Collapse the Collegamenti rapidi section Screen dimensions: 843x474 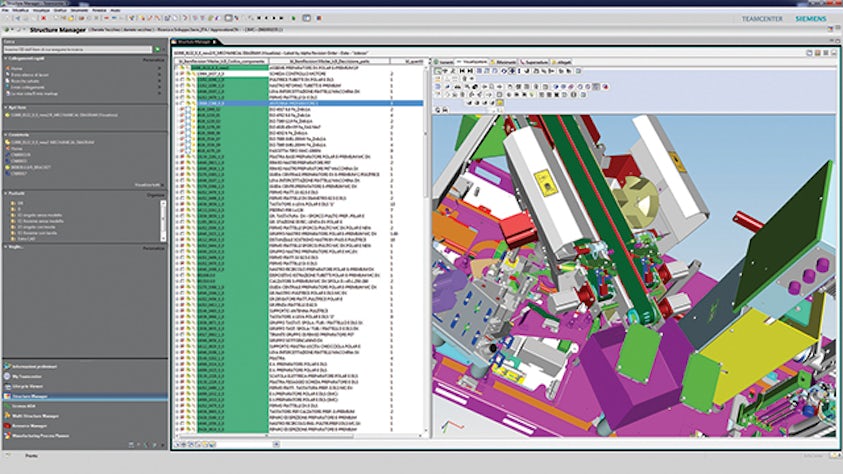(x=6, y=59)
